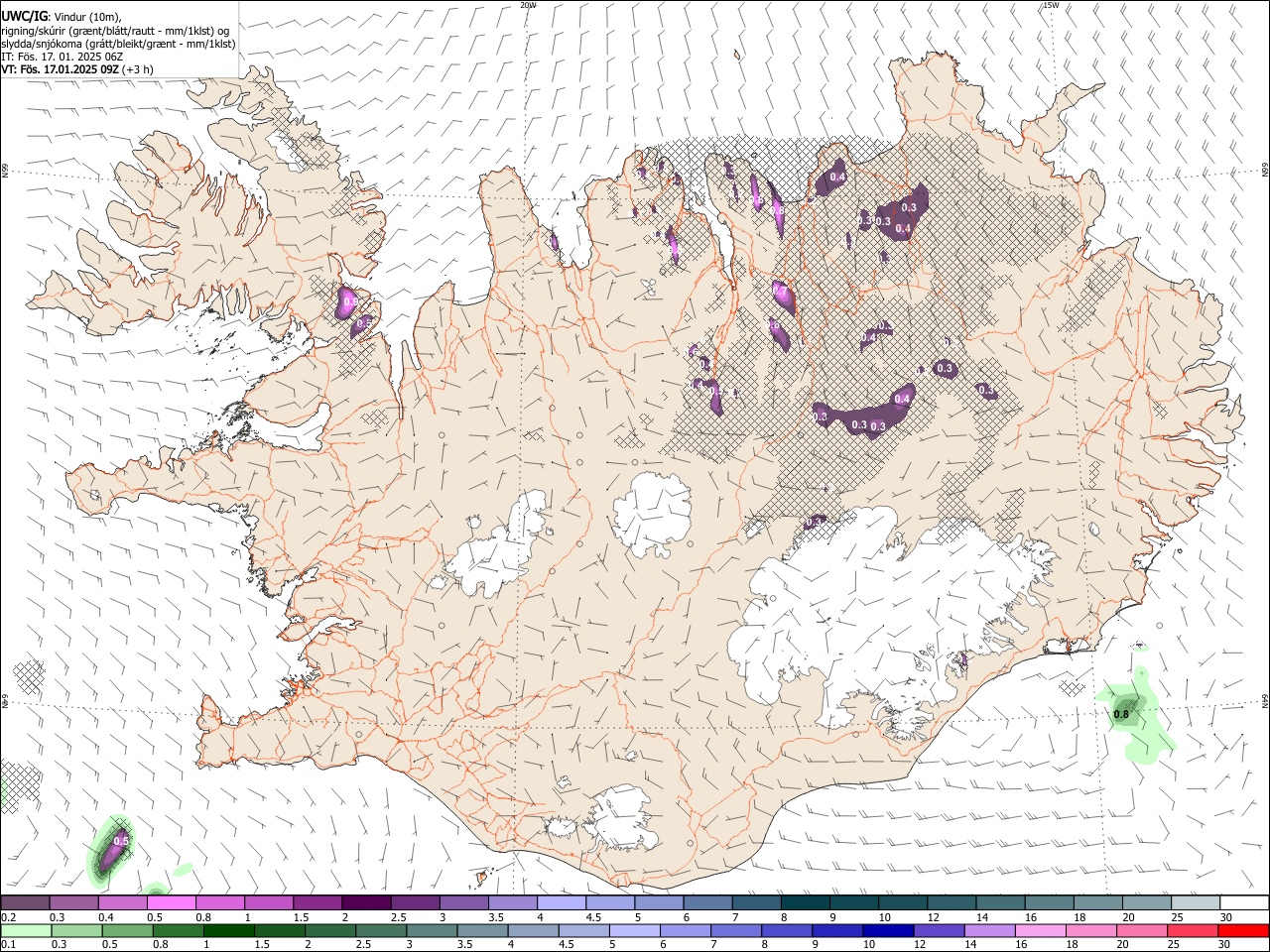Click the 0.5 label on the southwest offshore patch
Screen dimensions: 1270x952
point(122,841)
